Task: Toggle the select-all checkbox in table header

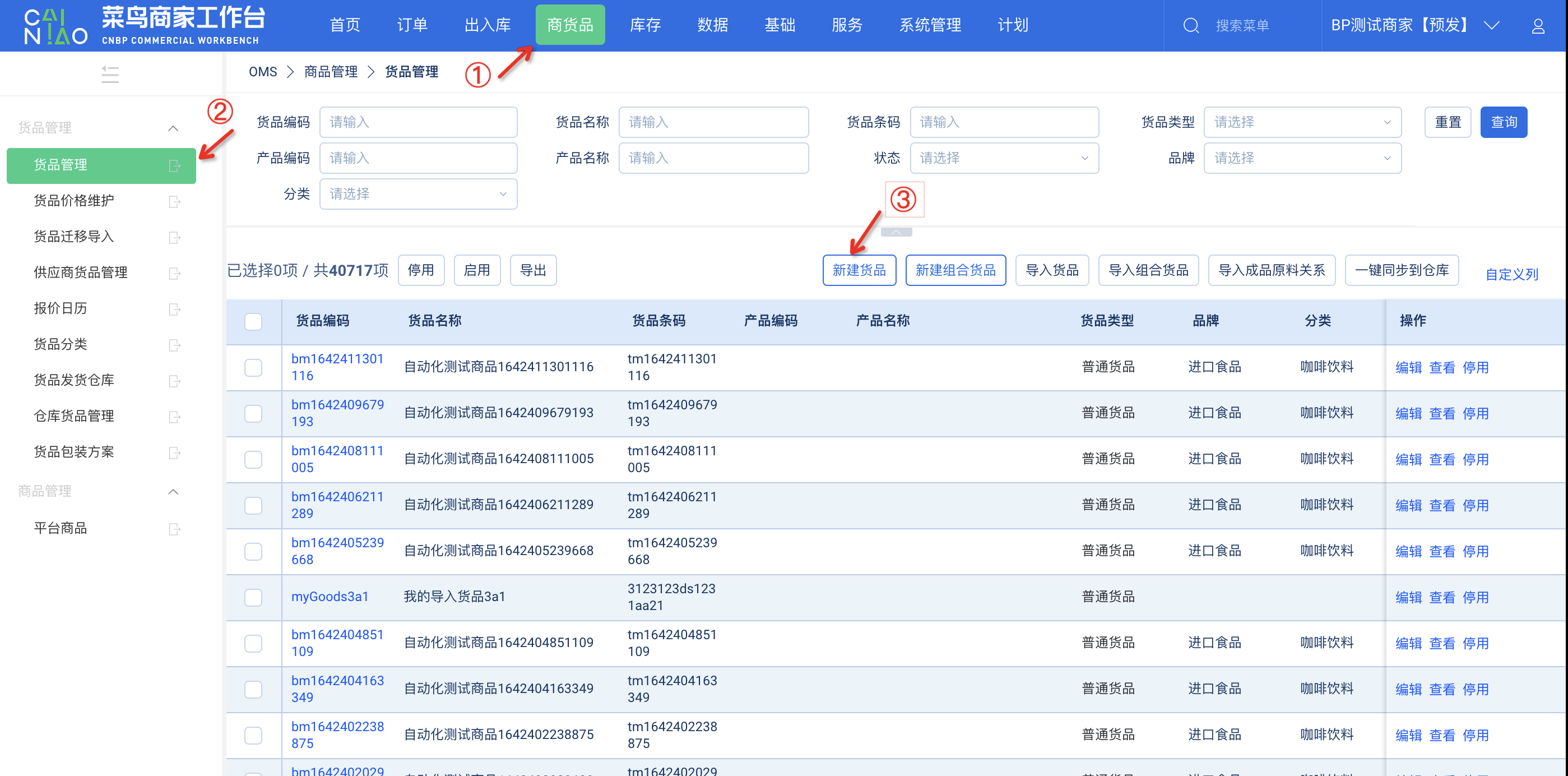Action: tap(253, 322)
